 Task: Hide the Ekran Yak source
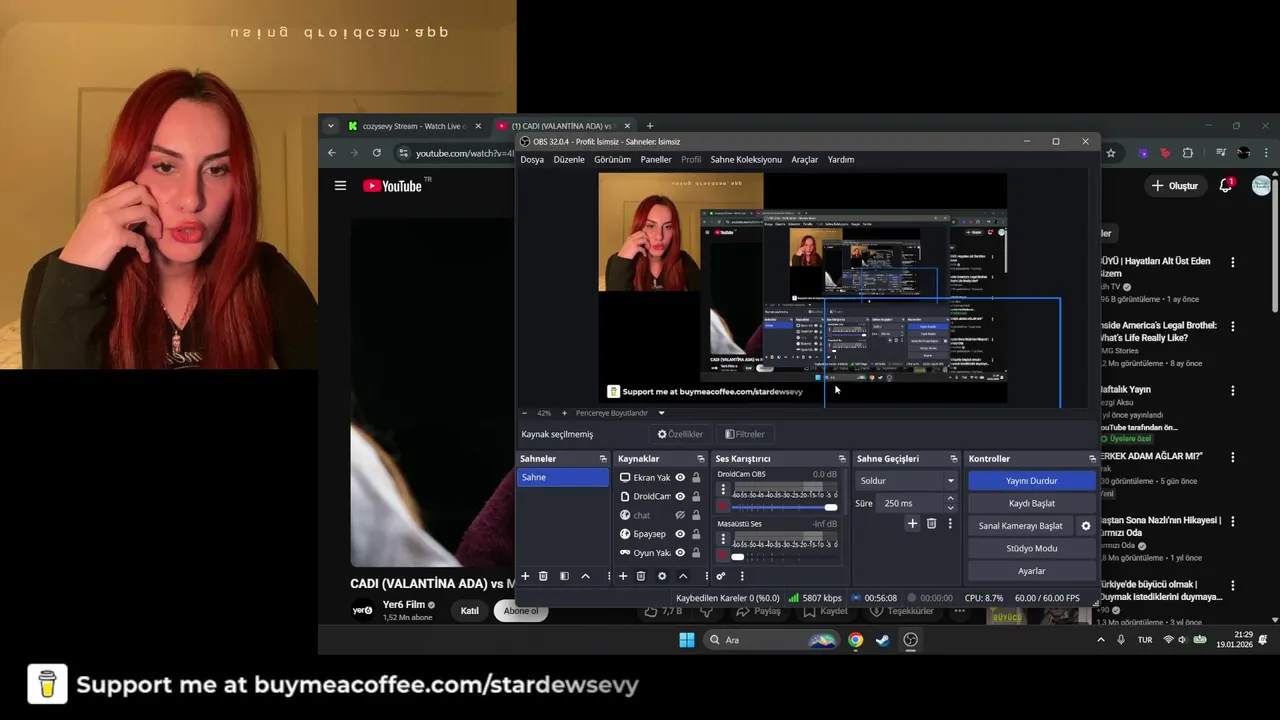(x=680, y=478)
